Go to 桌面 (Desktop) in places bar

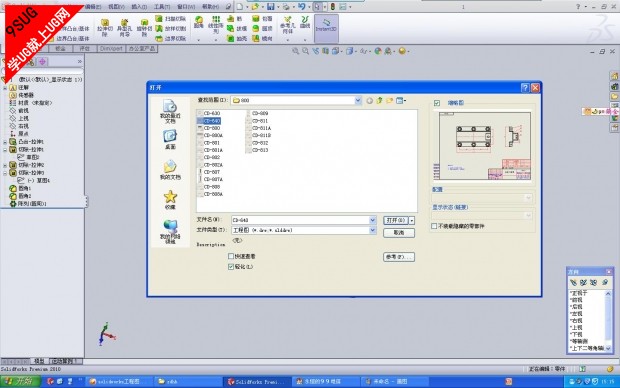coord(170,140)
